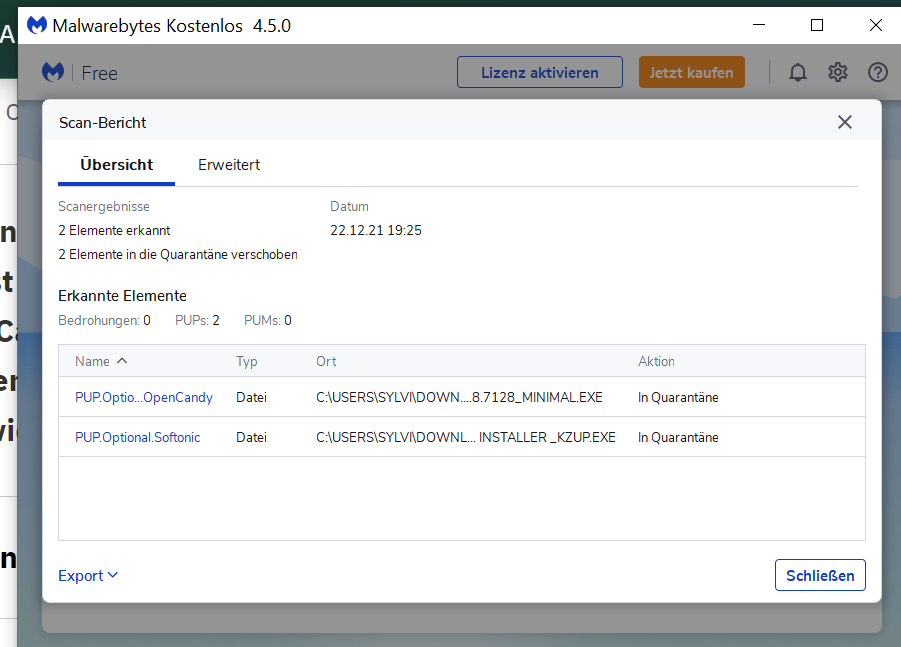Viewport: 901px width, 647px height.
Task: Click the PUMs: 0 counter
Action: pyautogui.click(x=268, y=320)
